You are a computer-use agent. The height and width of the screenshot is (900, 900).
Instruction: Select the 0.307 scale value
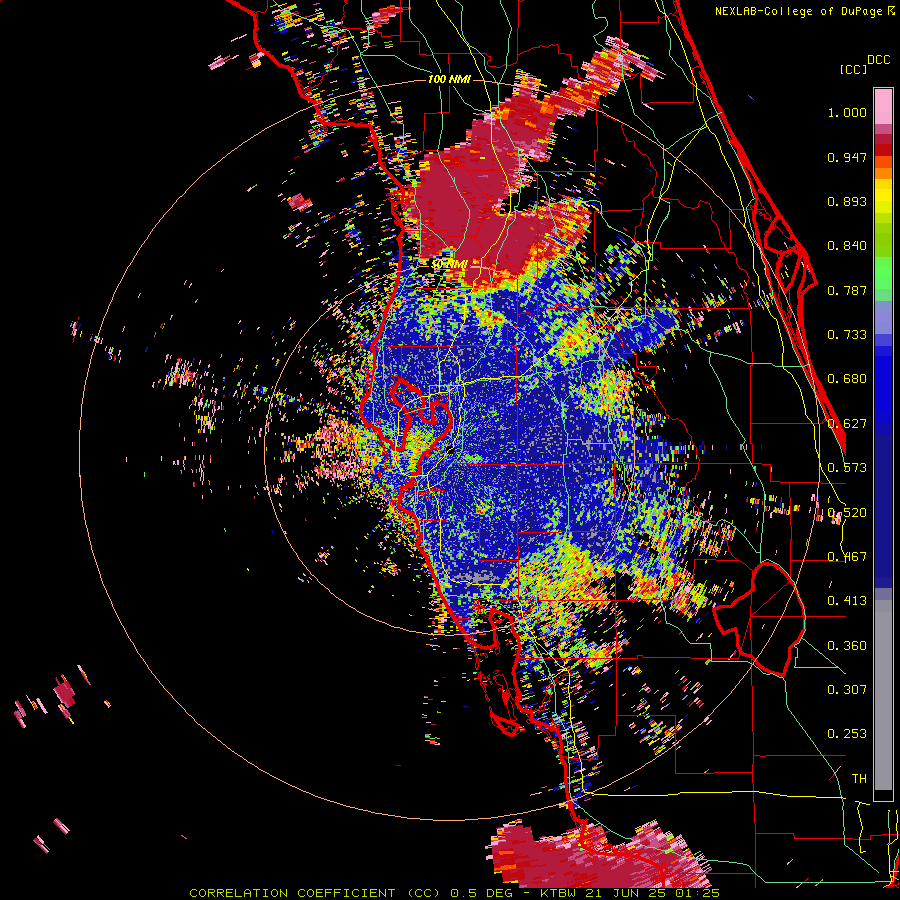pos(847,690)
